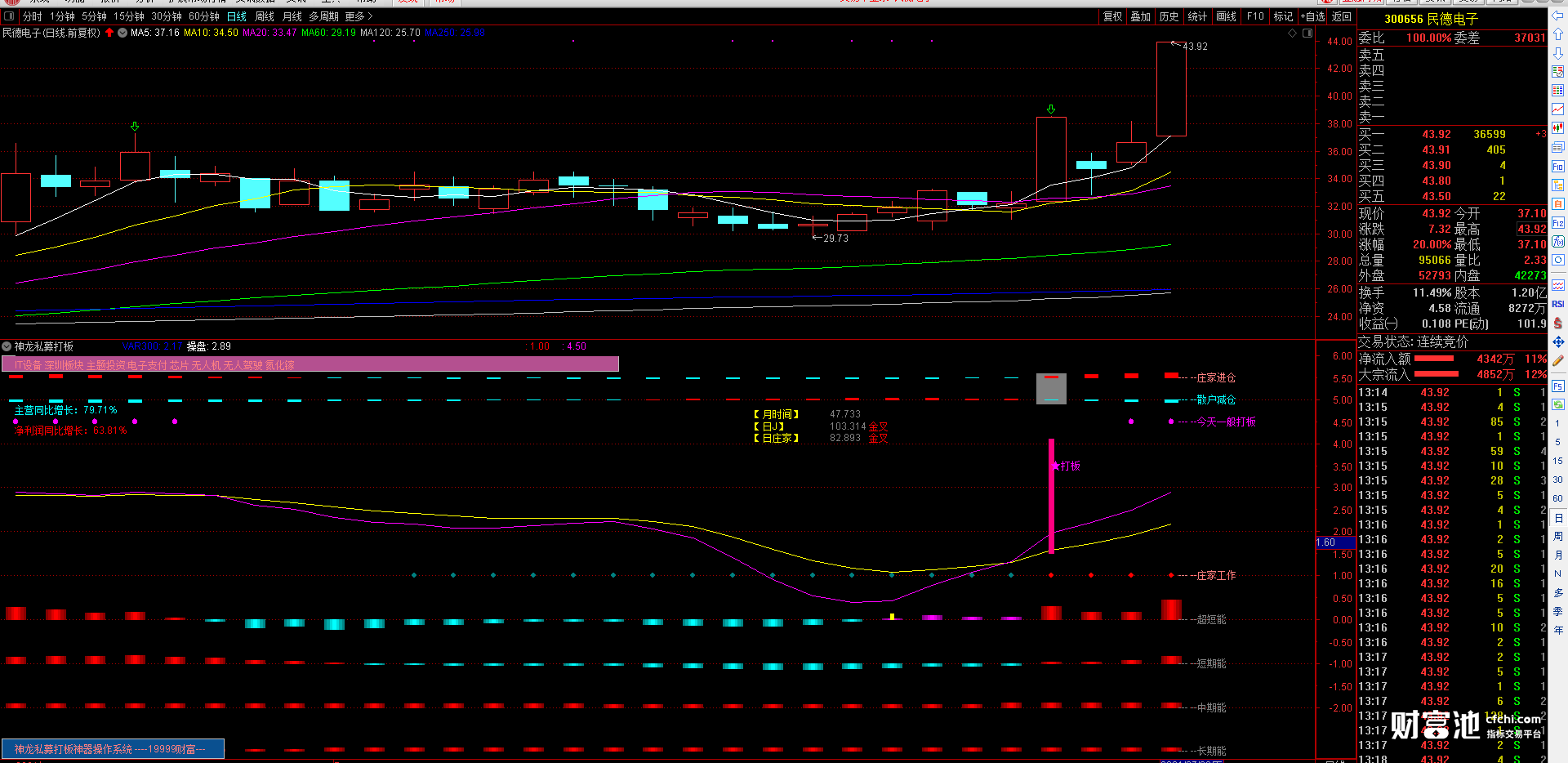Select the 30-minute period in right sidebar
The image size is (1568, 763).
tap(1557, 480)
